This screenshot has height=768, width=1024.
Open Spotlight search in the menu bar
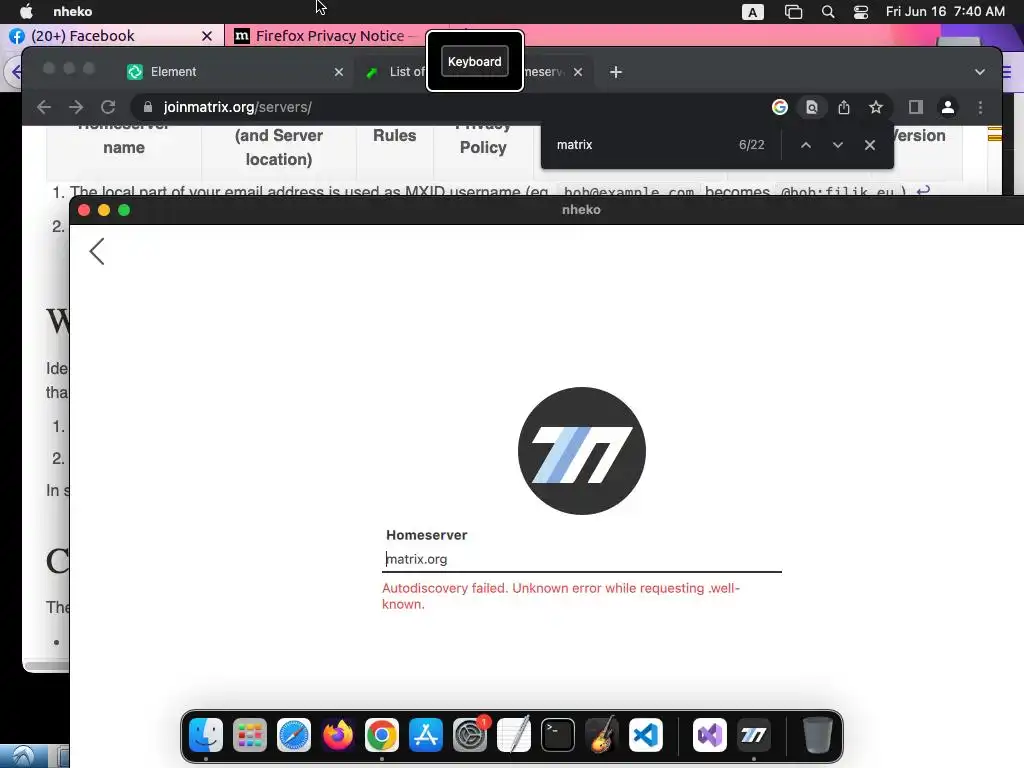coord(827,12)
